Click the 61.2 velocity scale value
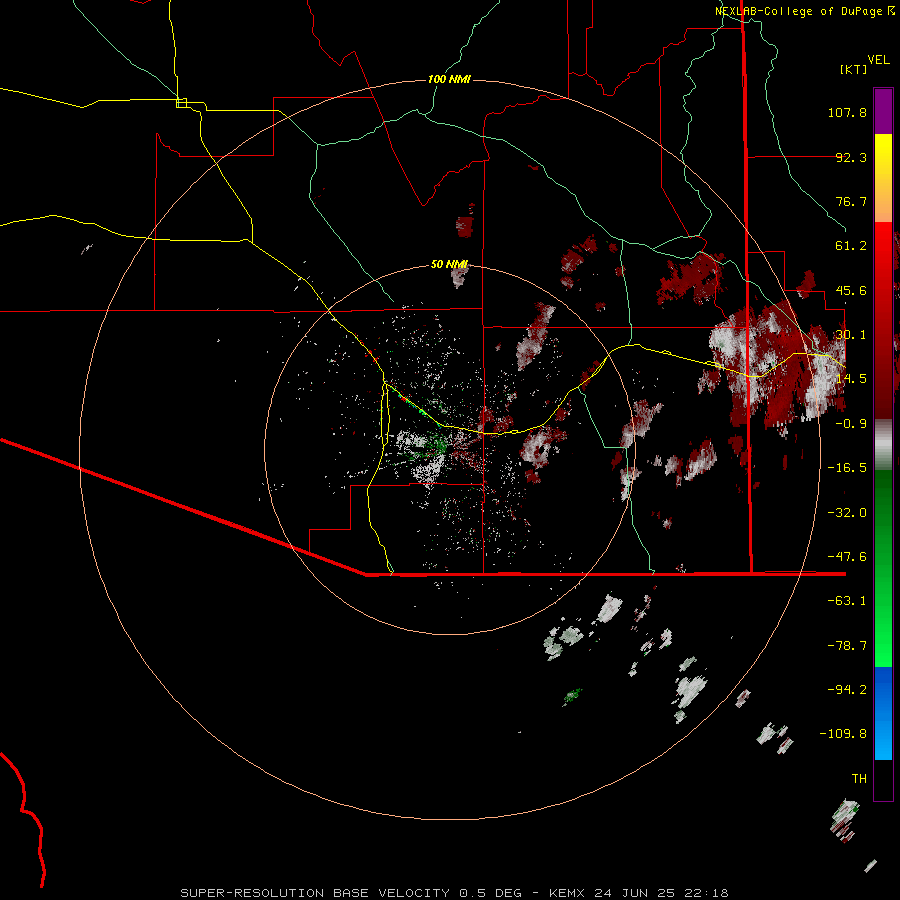Image resolution: width=900 pixels, height=900 pixels. [x=851, y=246]
